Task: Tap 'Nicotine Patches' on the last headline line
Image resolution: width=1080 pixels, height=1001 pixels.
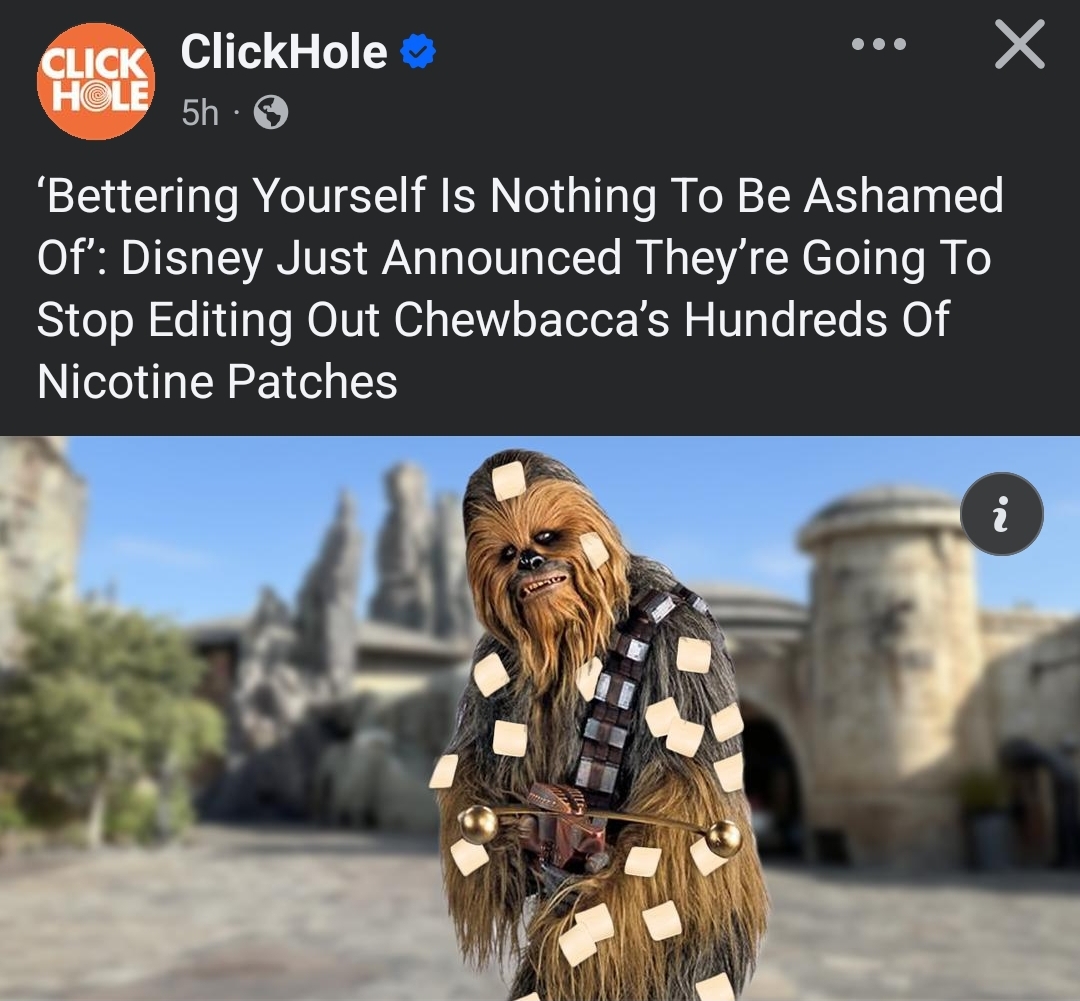Action: tap(218, 381)
